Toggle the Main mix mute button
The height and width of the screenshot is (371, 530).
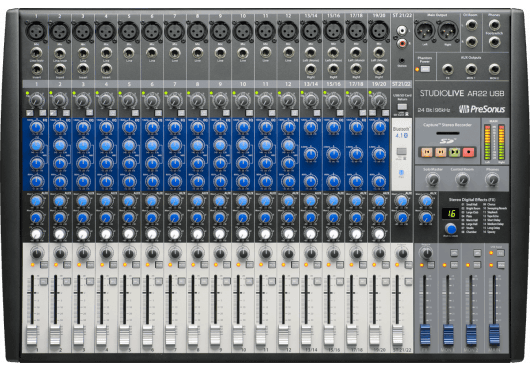pos(501,265)
